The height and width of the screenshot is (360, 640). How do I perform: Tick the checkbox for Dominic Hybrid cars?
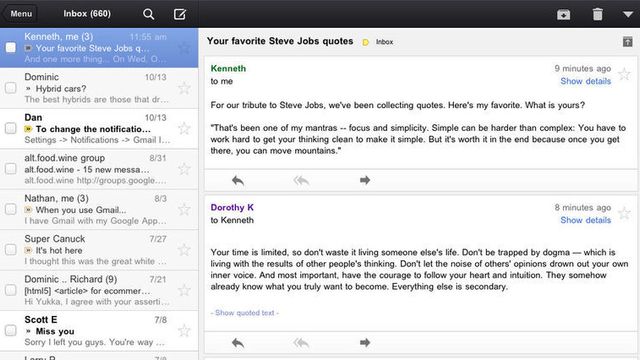pos(11,88)
